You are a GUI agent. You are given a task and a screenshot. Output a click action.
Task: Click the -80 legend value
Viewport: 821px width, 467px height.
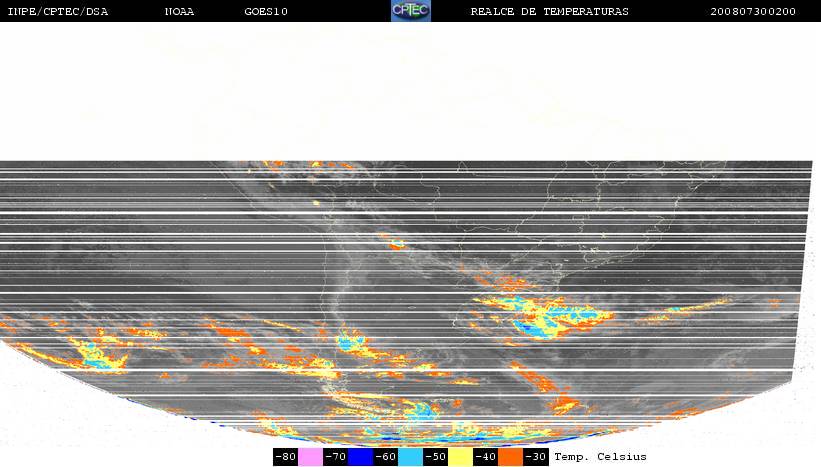pos(286,457)
